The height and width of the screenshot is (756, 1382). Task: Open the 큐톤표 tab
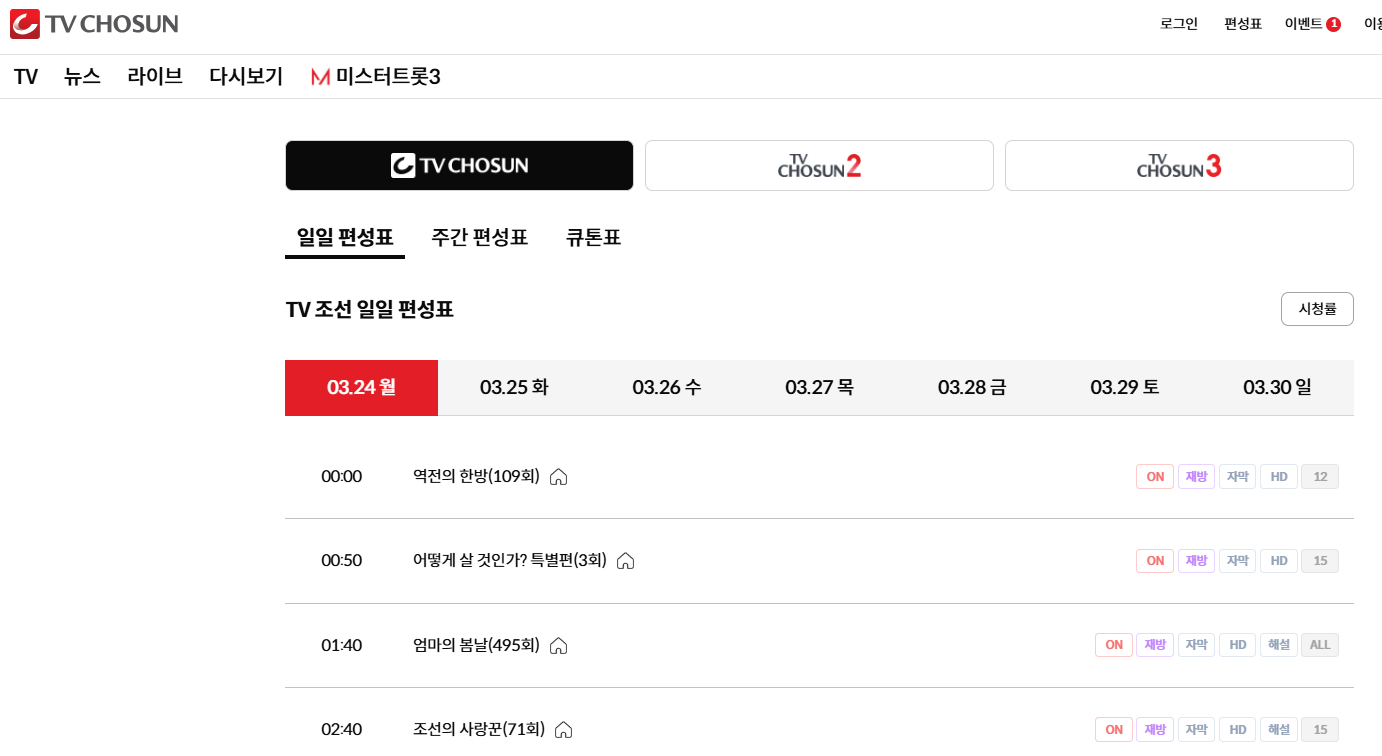click(593, 237)
